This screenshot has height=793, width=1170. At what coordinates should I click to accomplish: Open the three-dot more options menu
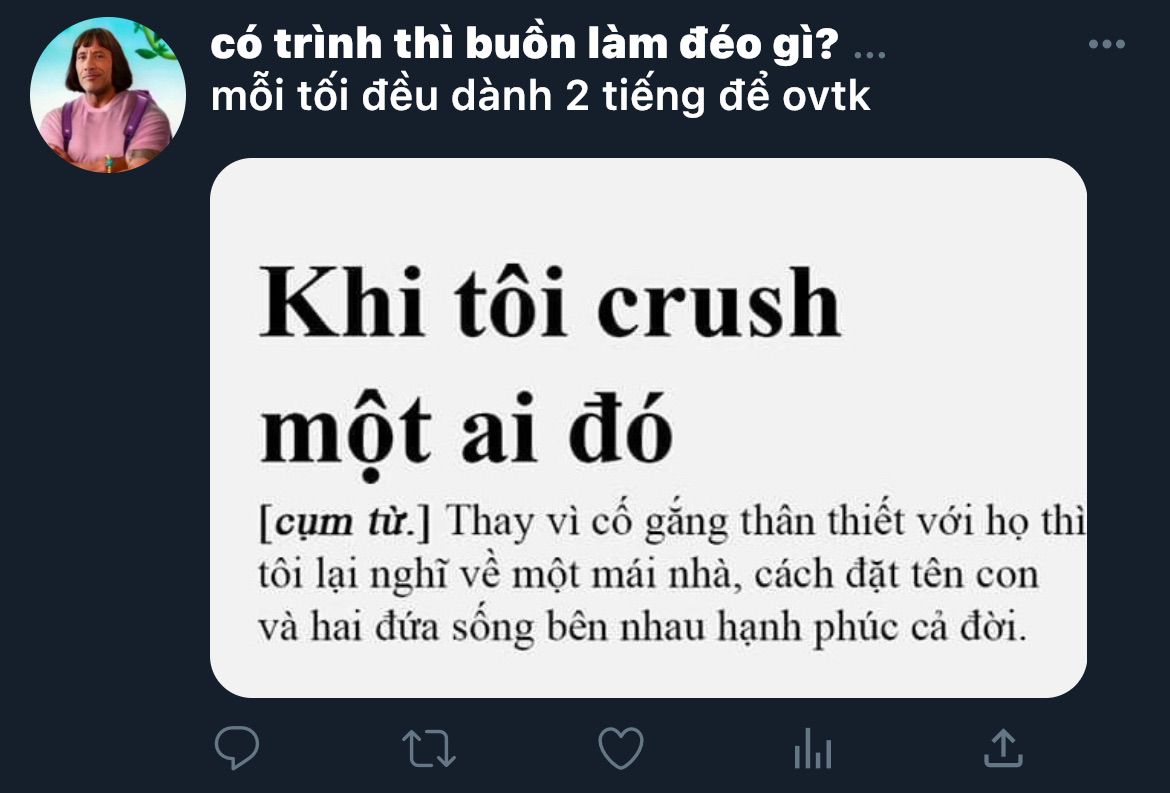pos(1107,45)
